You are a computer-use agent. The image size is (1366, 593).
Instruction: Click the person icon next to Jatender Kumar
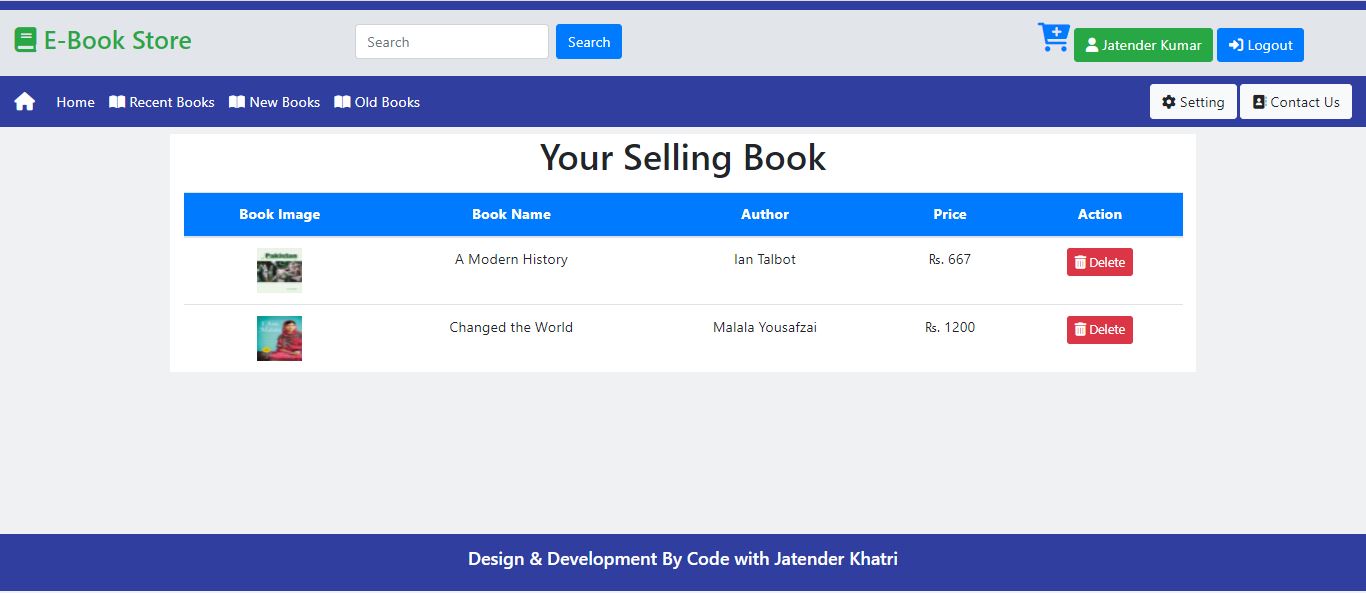[1095, 45]
